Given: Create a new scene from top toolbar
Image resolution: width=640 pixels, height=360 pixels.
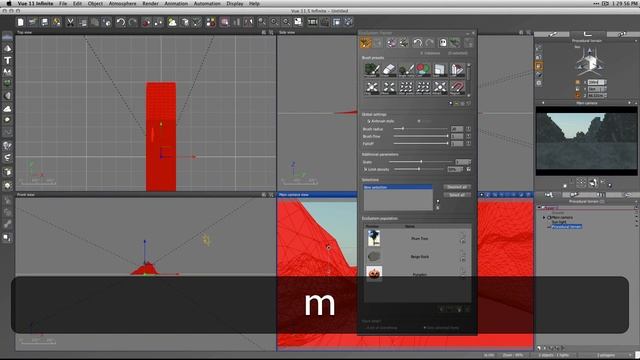Looking at the screenshot, I should click(20, 22).
